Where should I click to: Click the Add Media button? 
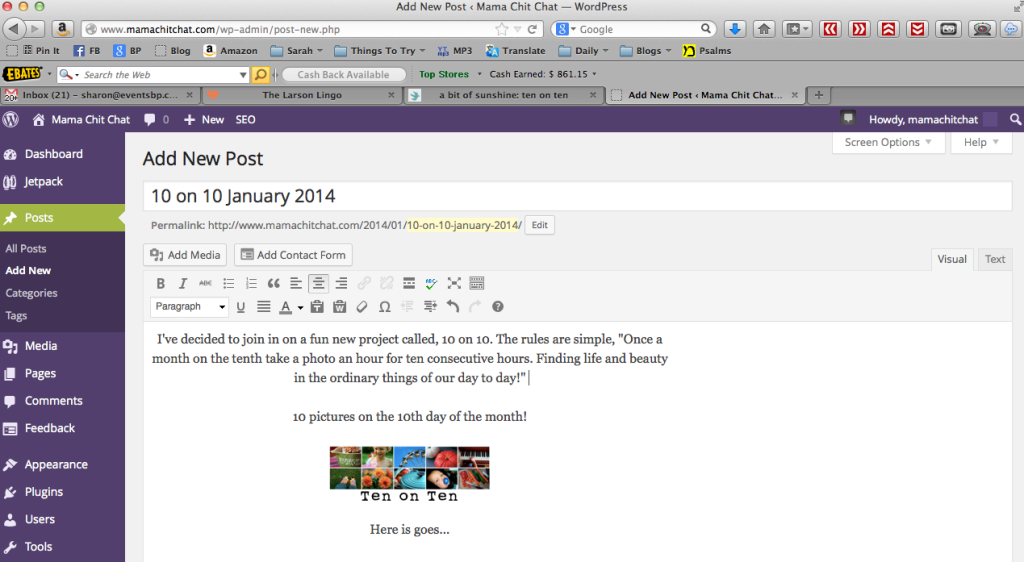click(x=186, y=255)
